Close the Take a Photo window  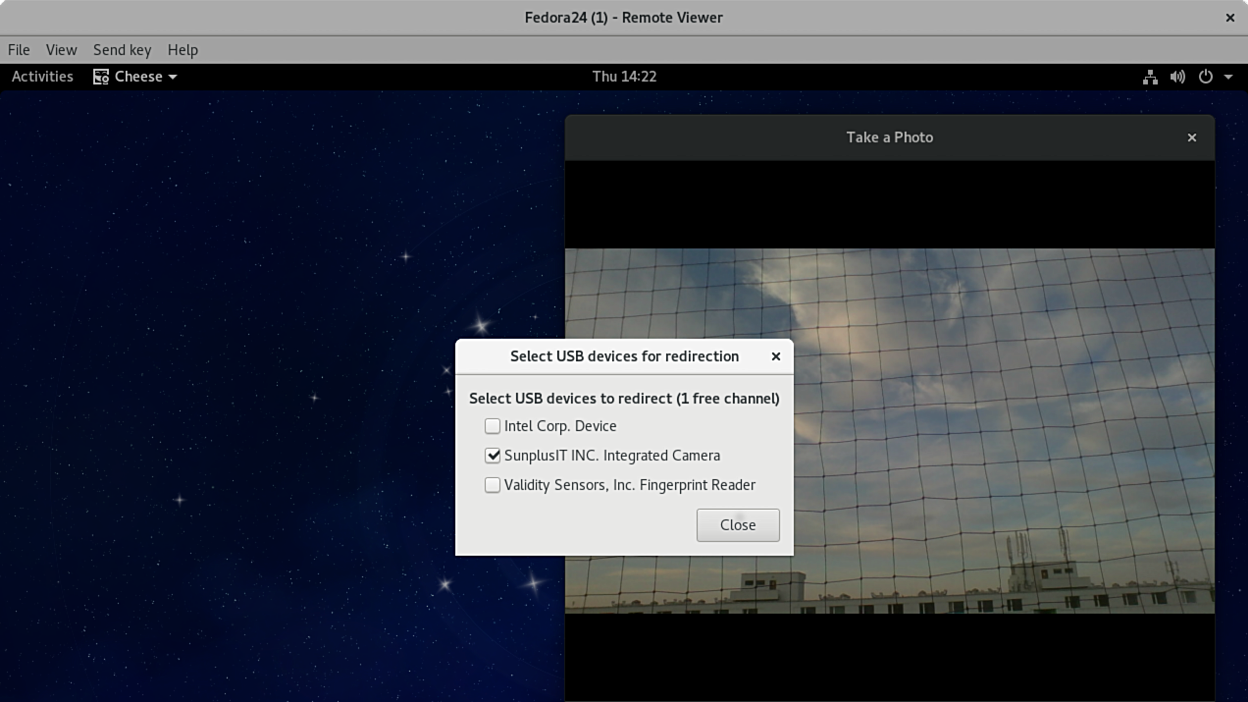click(1191, 138)
